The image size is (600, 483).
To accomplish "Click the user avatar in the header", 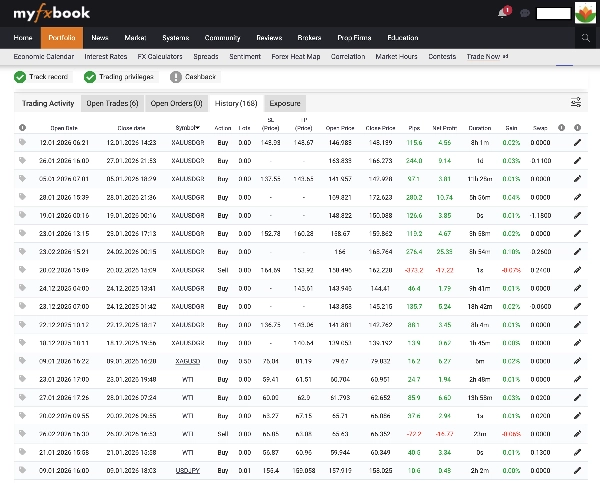I will pyautogui.click(x=586, y=13).
